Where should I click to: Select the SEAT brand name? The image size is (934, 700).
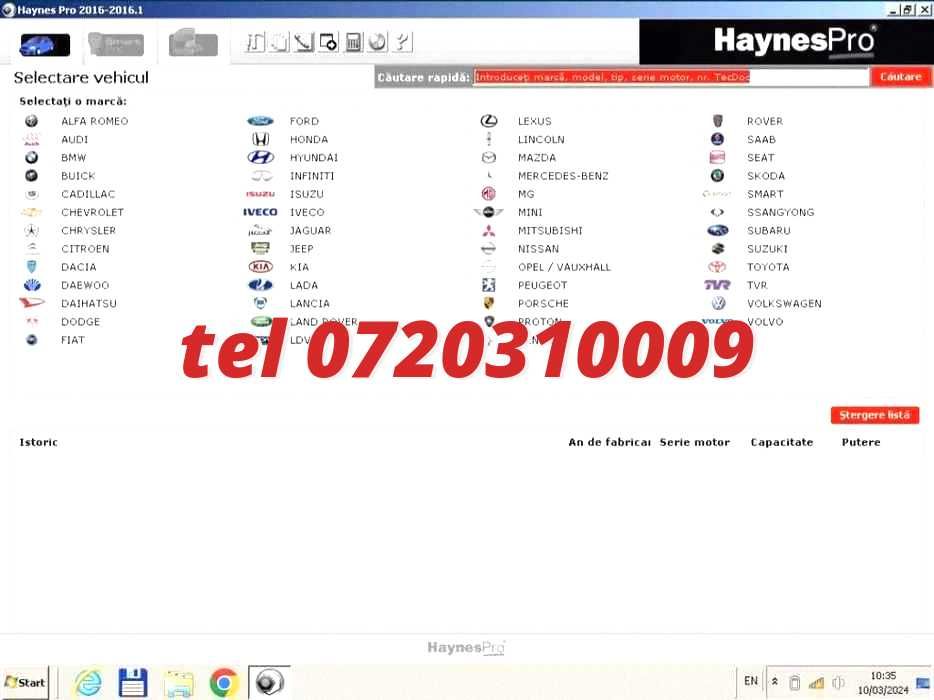[761, 157]
